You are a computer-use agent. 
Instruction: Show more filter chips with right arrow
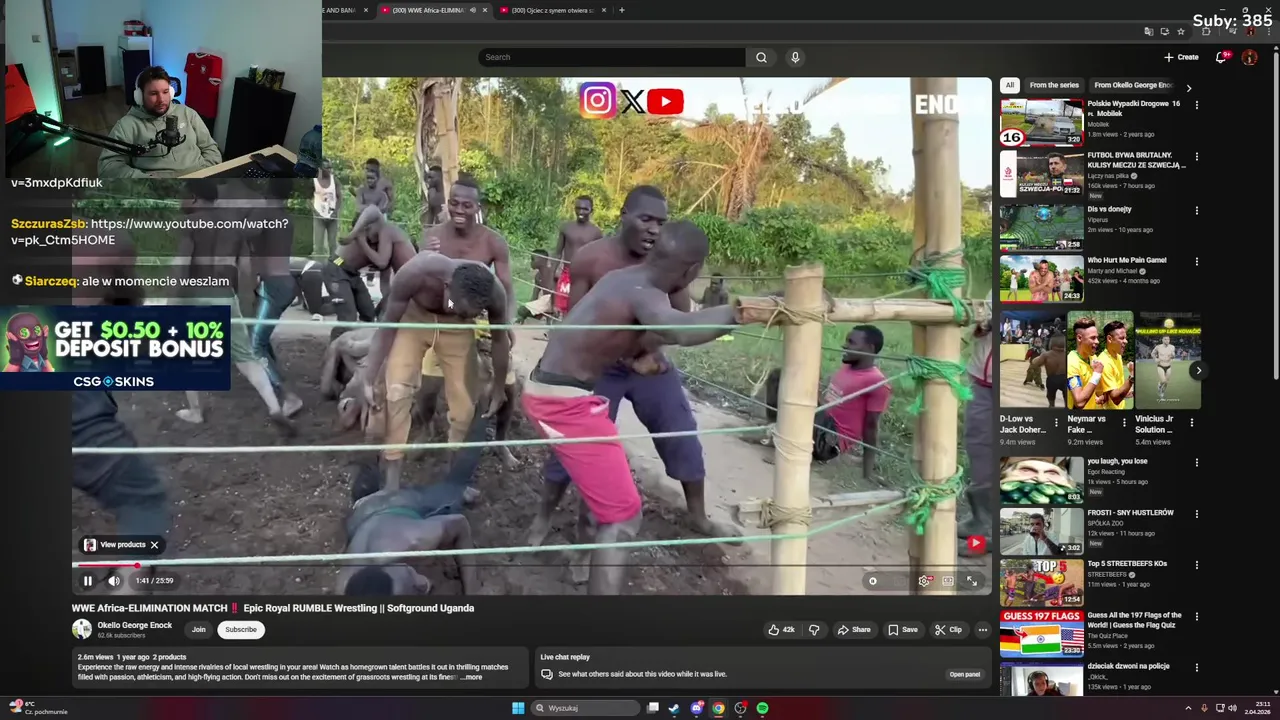(1189, 88)
